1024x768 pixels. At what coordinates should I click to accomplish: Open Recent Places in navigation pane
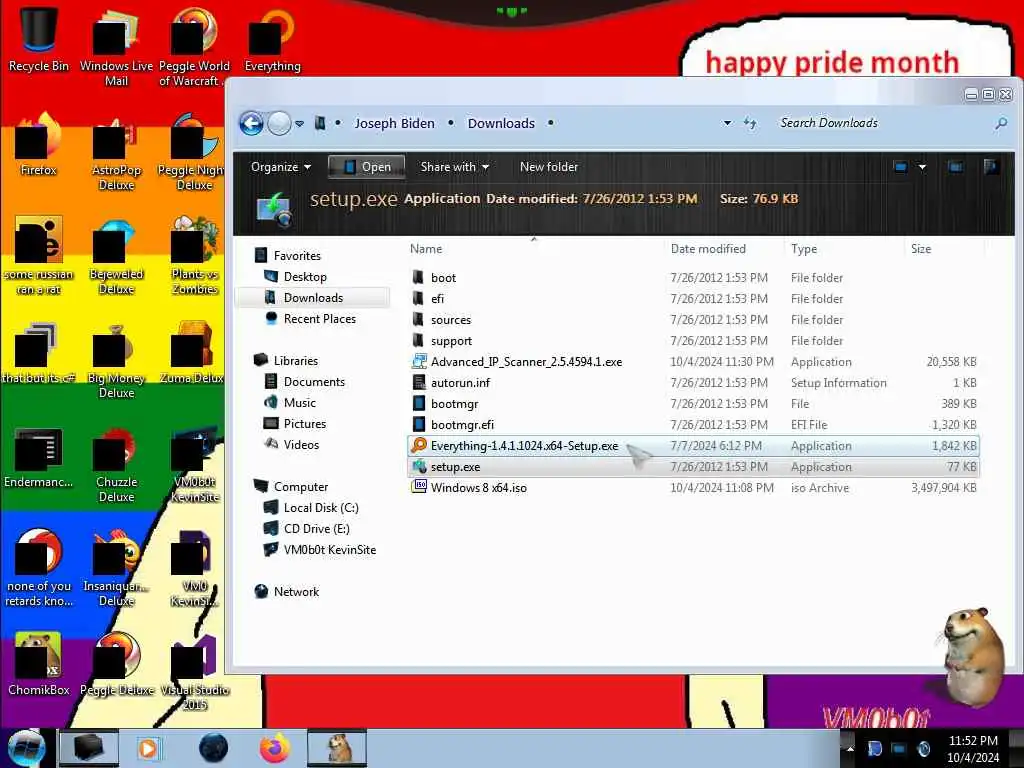point(320,319)
